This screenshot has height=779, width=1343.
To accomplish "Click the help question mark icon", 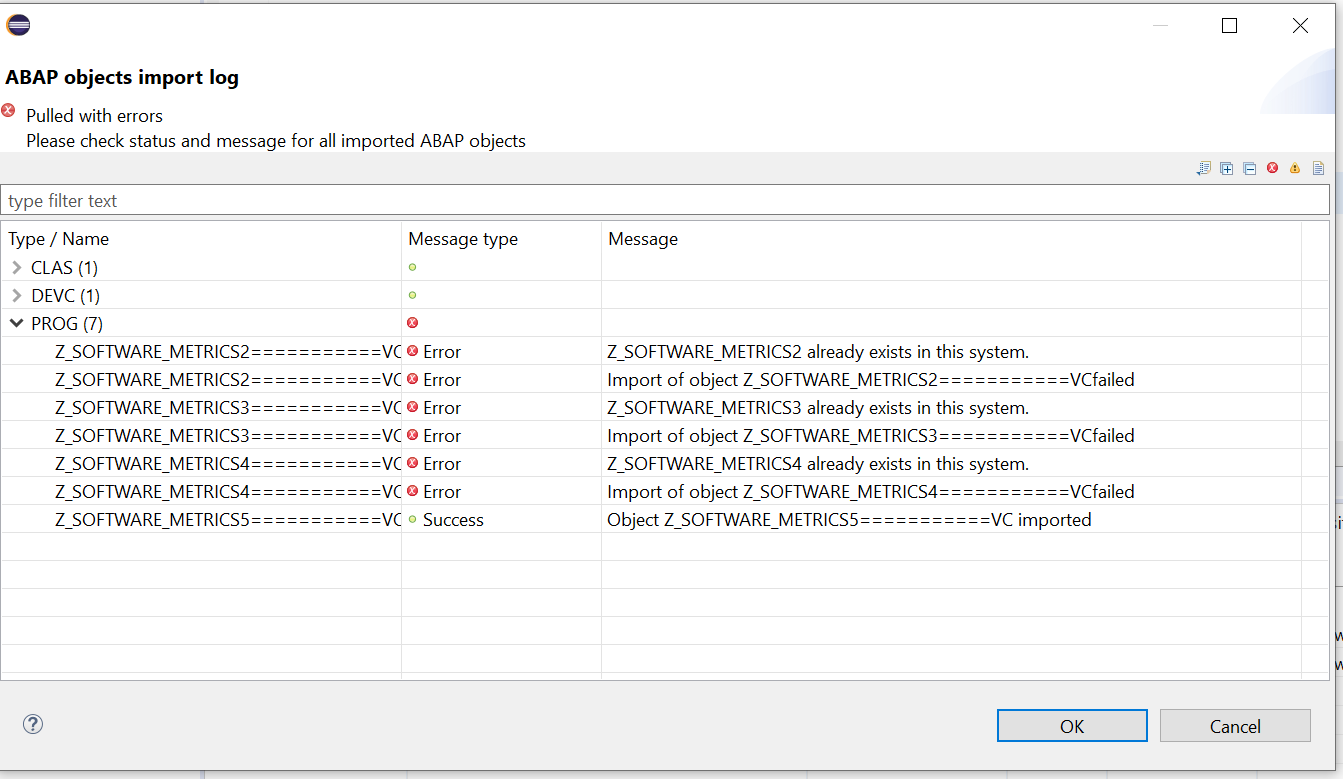I will point(32,724).
